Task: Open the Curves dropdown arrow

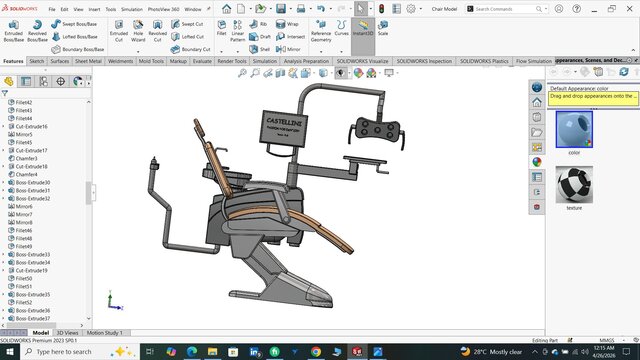Action: click(x=342, y=52)
